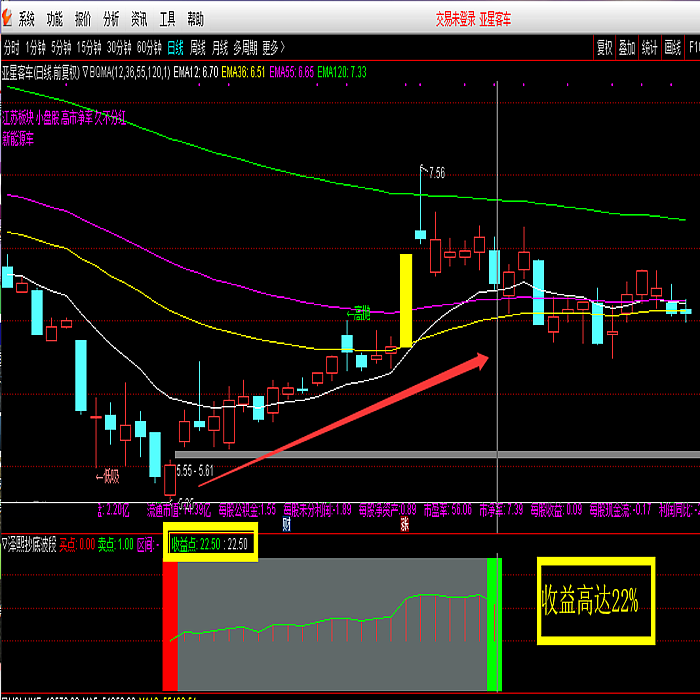Click the 财 financial event marker
Viewport: 700px width, 700px height.
(287, 524)
